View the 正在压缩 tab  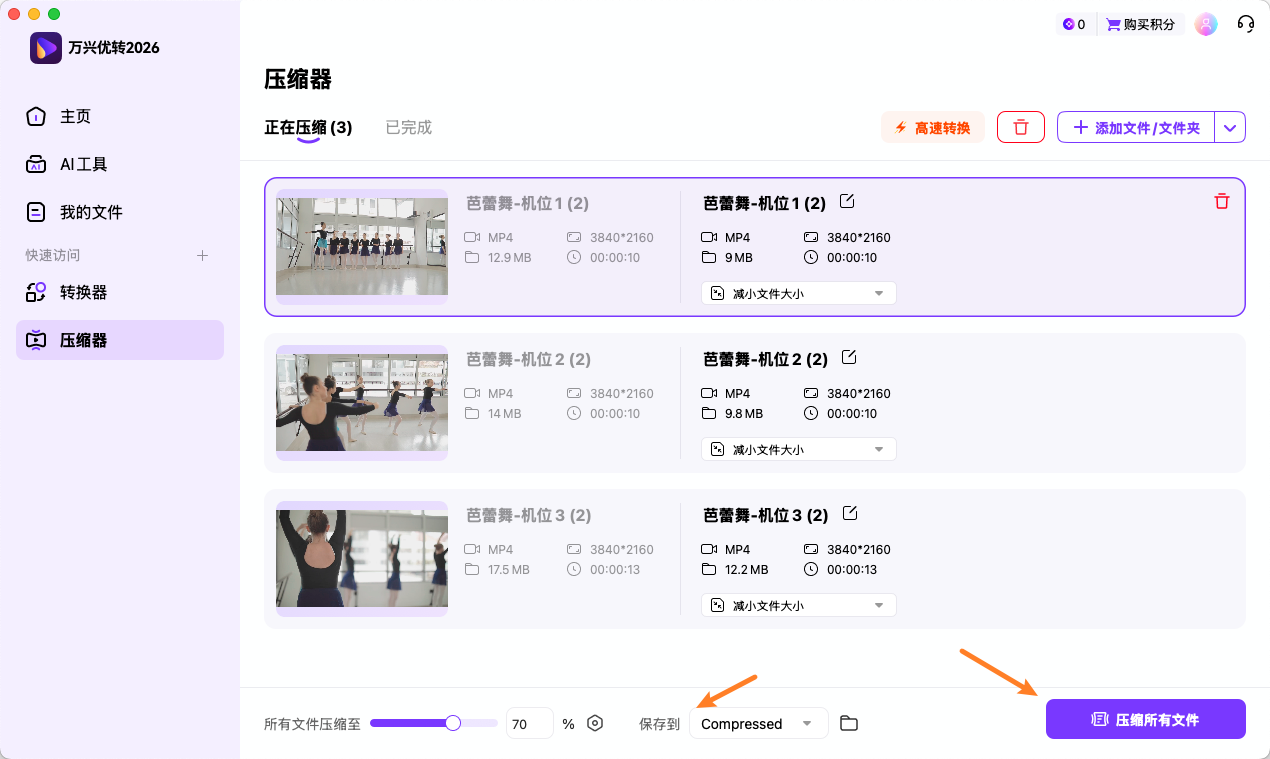point(309,127)
